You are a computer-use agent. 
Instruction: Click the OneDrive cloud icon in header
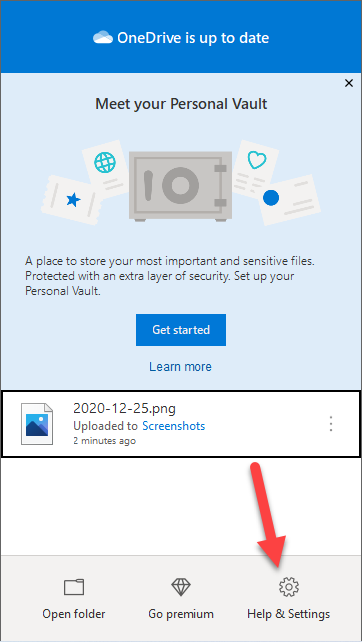coord(103,38)
